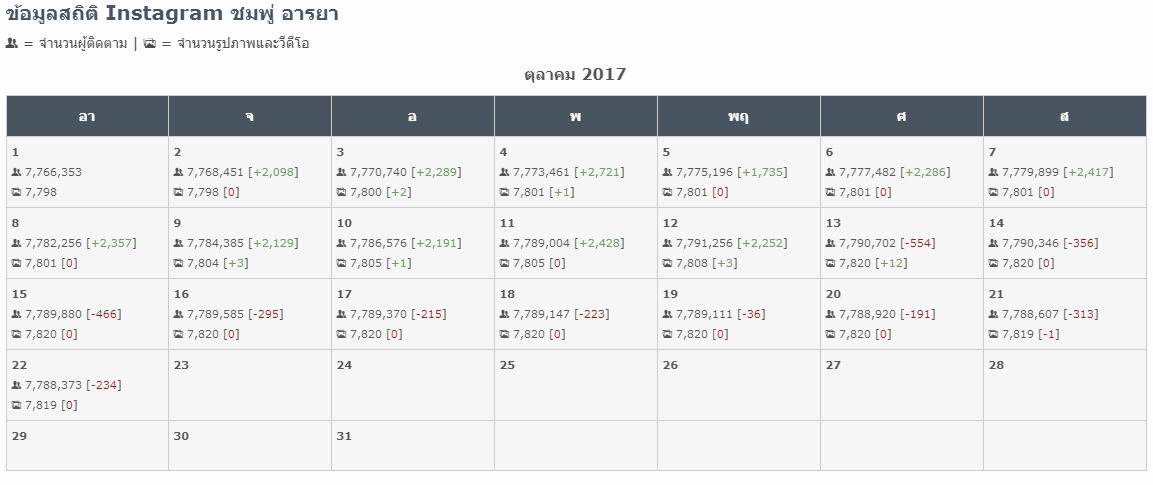Click the followers icon on October 15
The height and width of the screenshot is (485, 1153).
(16, 314)
